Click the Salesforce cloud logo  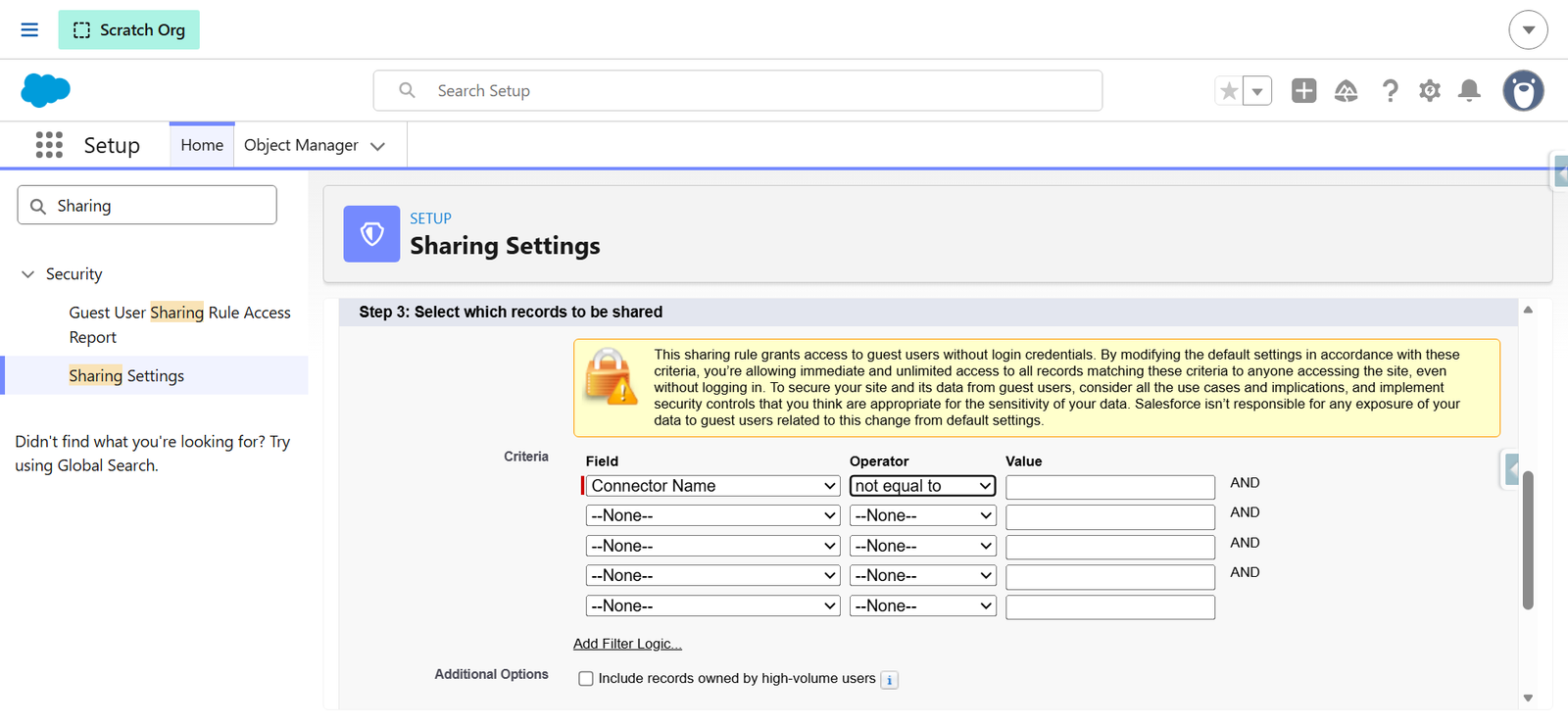(45, 90)
